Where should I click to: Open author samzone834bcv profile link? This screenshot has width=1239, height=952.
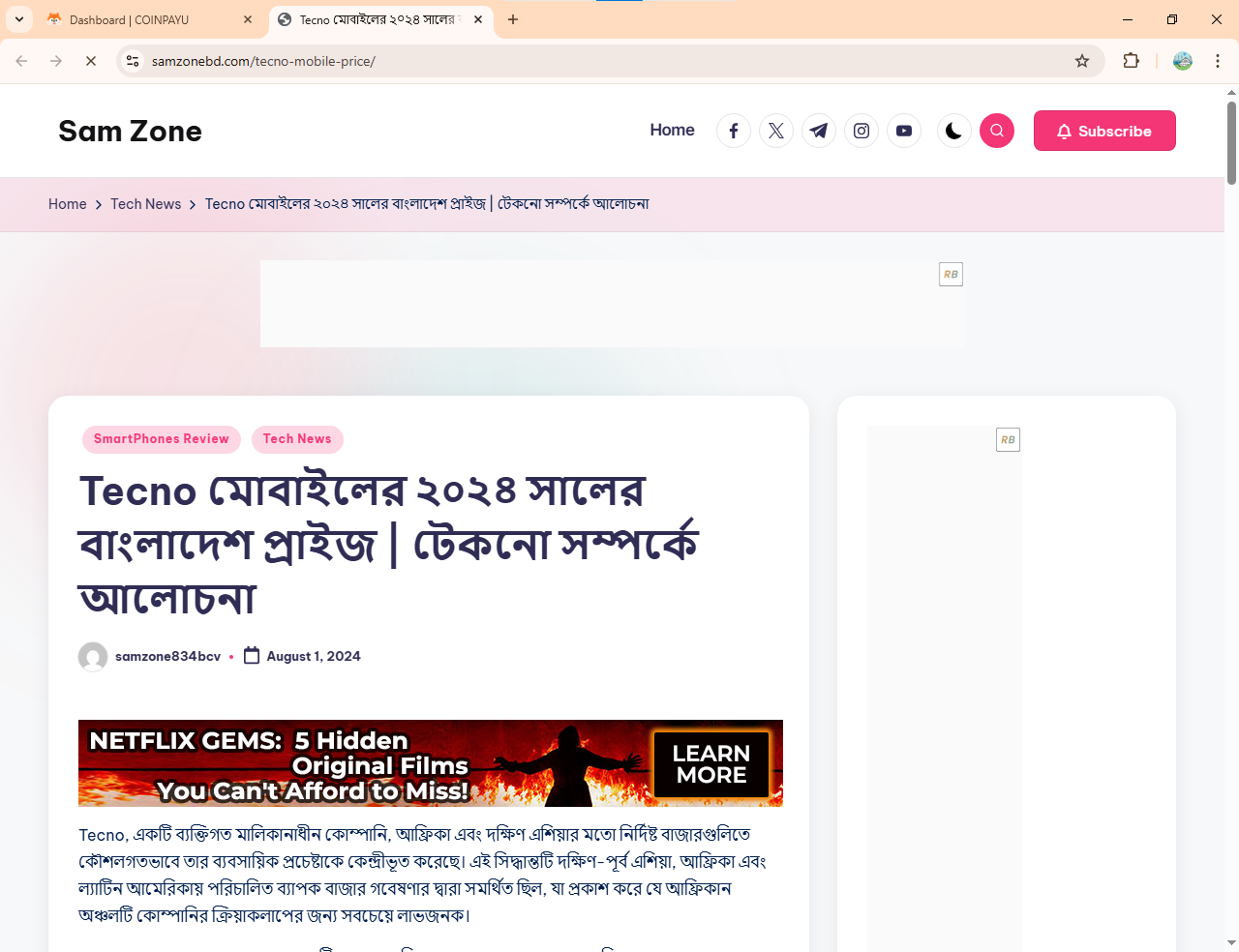point(167,656)
